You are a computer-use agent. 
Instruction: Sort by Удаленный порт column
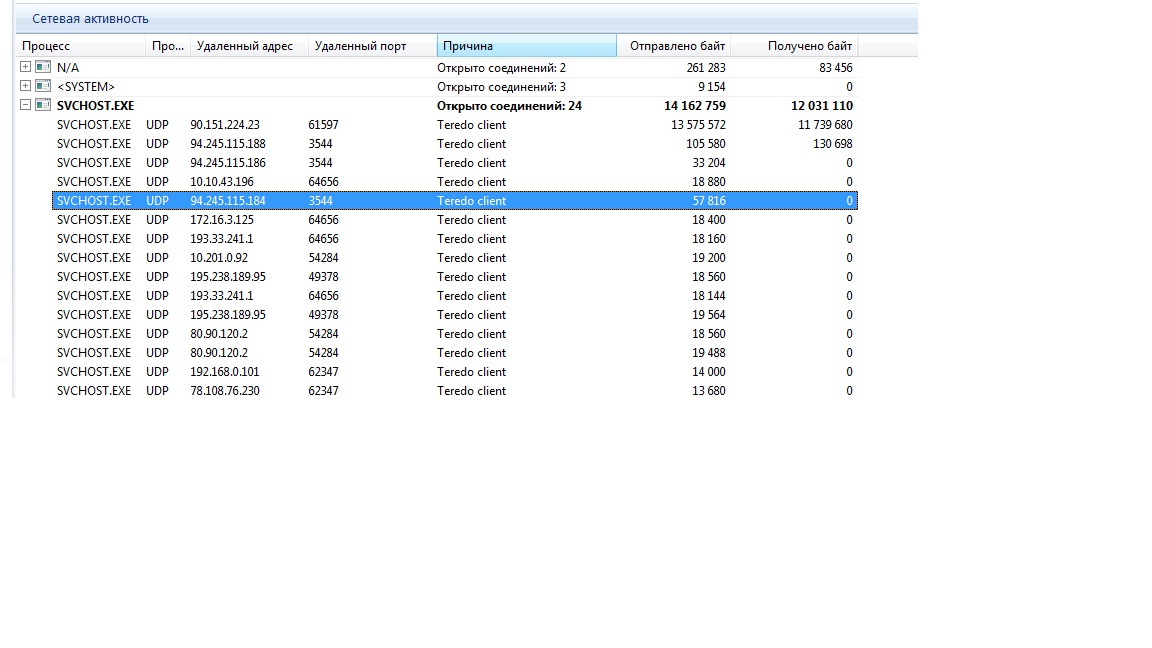pyautogui.click(x=360, y=46)
